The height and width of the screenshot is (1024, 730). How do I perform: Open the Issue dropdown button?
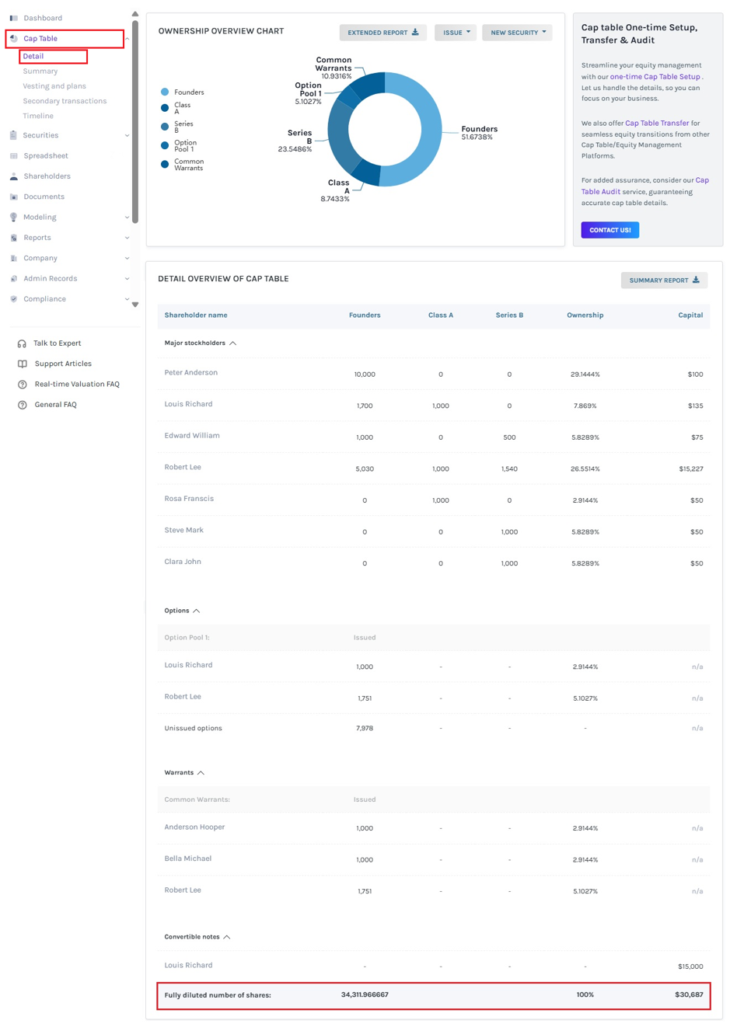click(456, 33)
